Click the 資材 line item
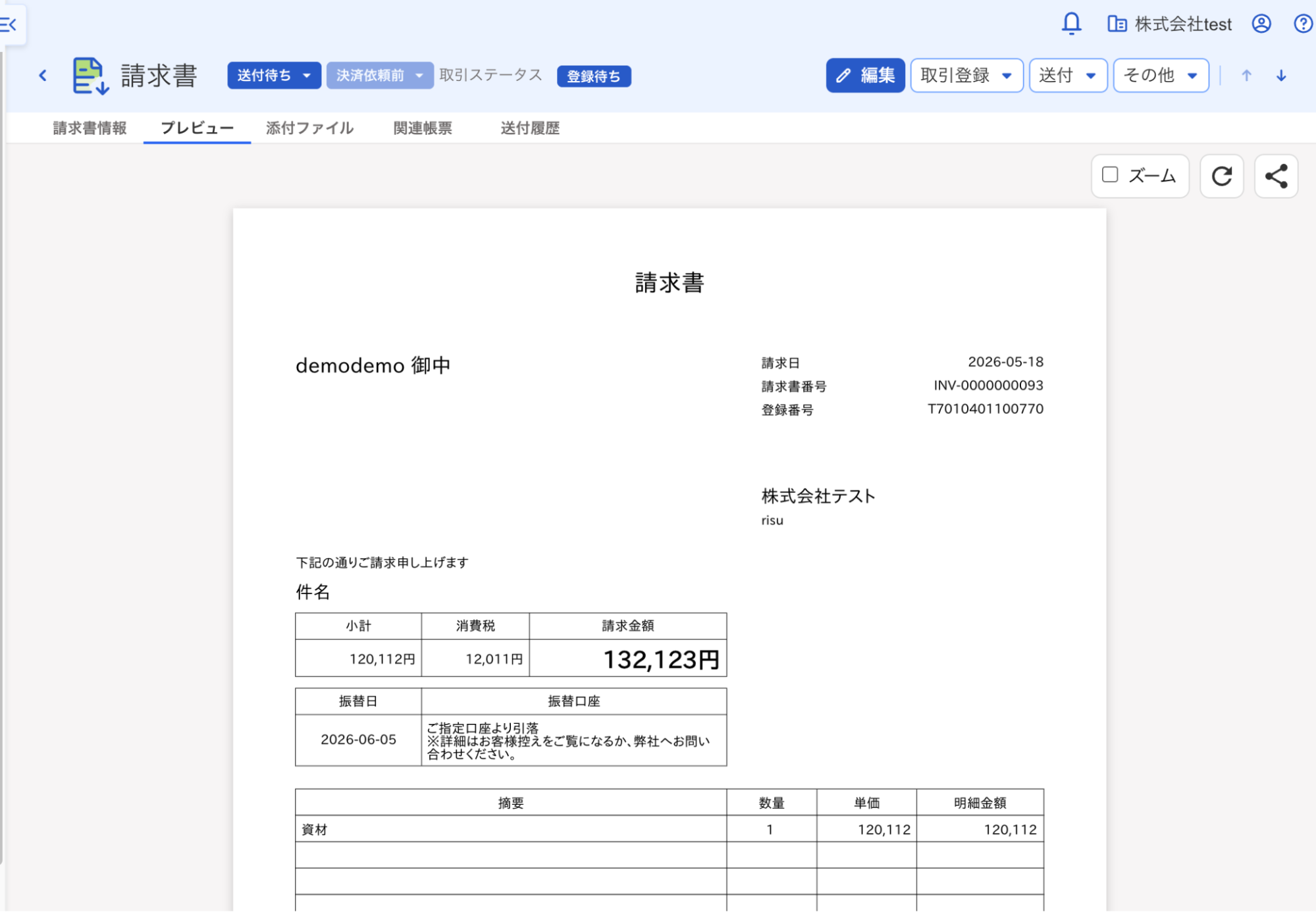The image size is (1316, 912). point(315,830)
